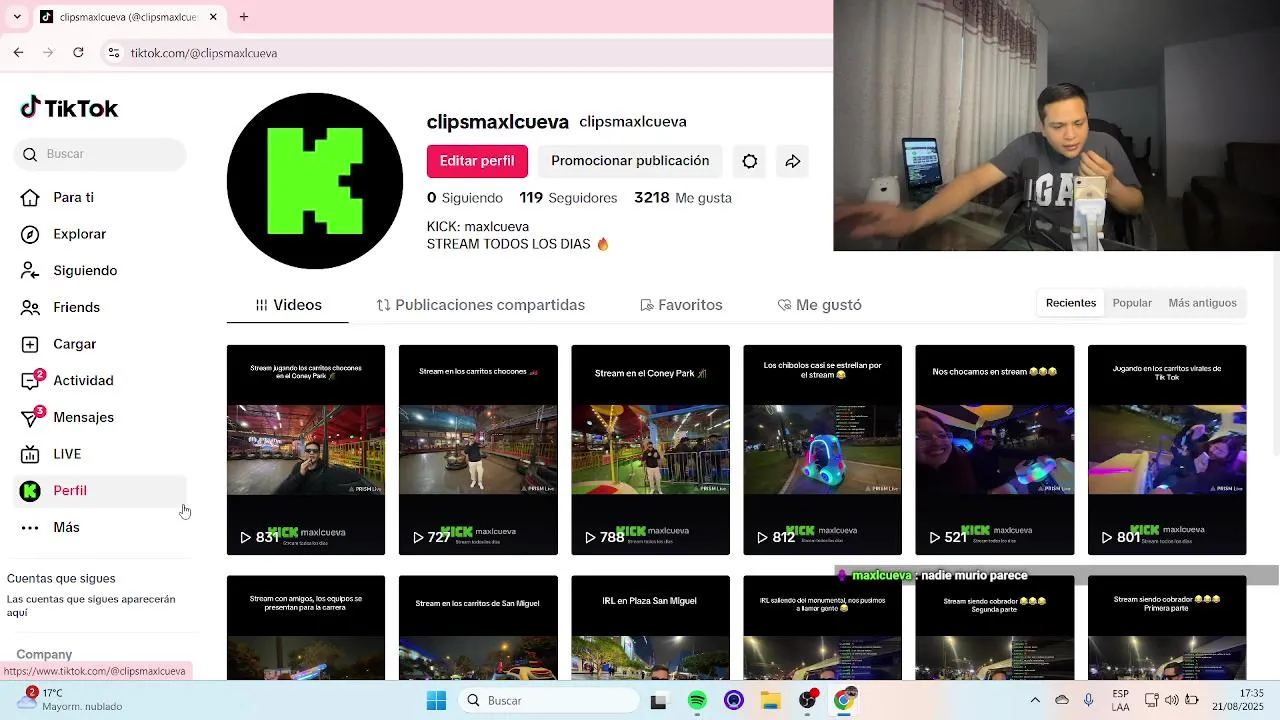Image resolution: width=1280 pixels, height=720 pixels.
Task: Switch to Me gustó tab
Action: tap(819, 305)
